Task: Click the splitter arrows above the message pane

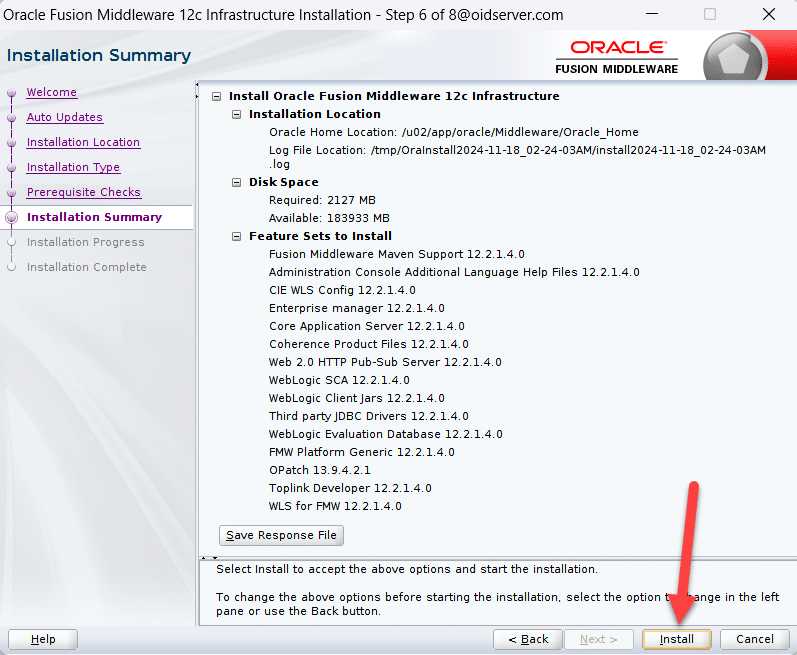Action: pos(209,558)
